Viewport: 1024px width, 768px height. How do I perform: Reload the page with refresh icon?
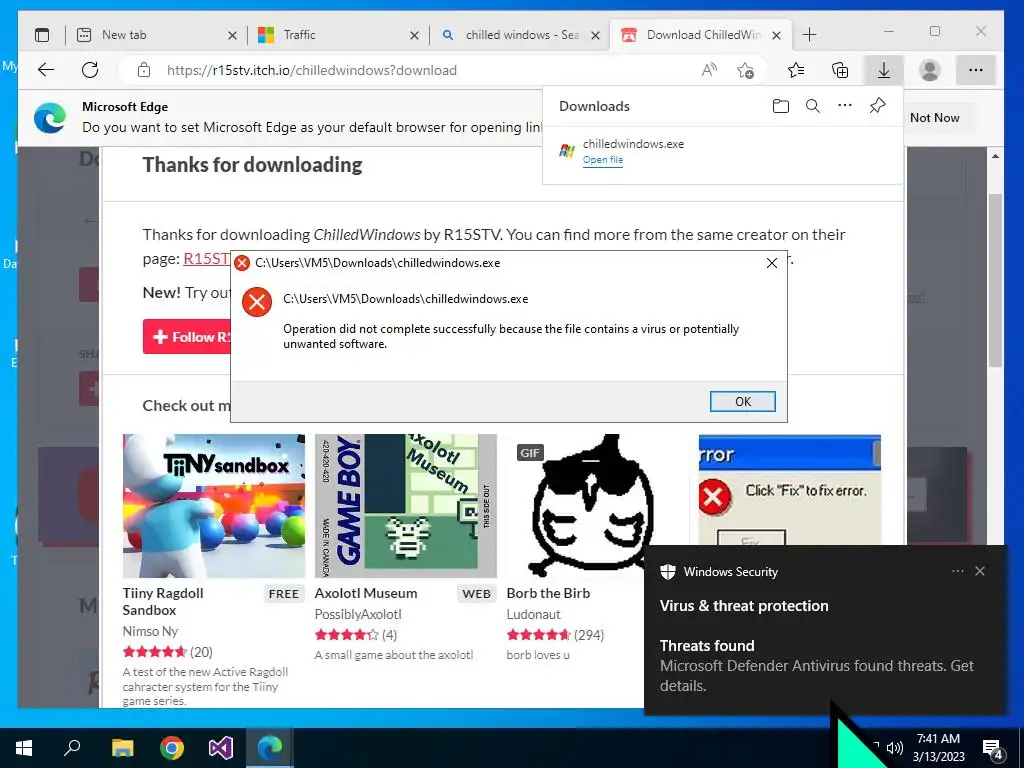point(90,70)
